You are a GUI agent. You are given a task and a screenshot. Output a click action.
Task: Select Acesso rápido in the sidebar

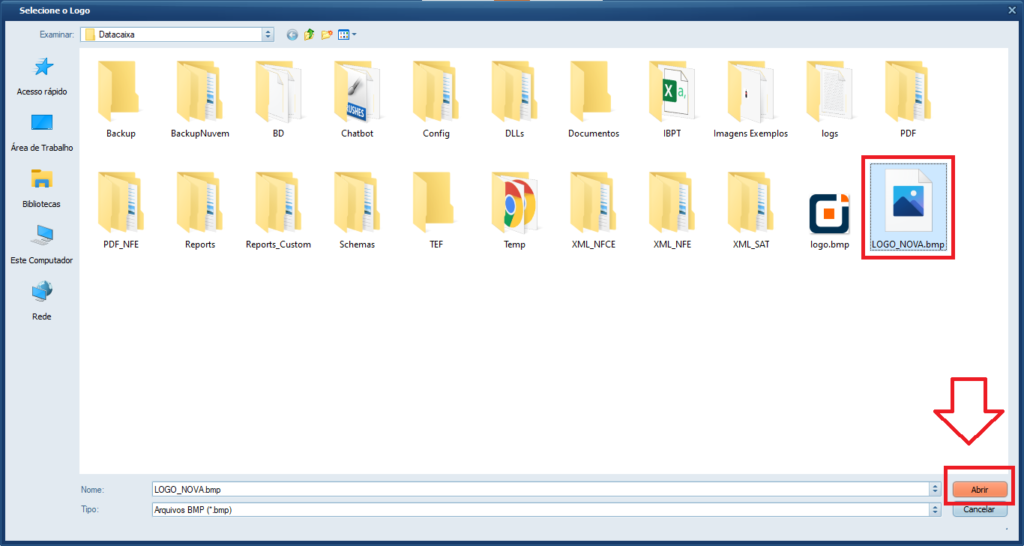(x=42, y=75)
